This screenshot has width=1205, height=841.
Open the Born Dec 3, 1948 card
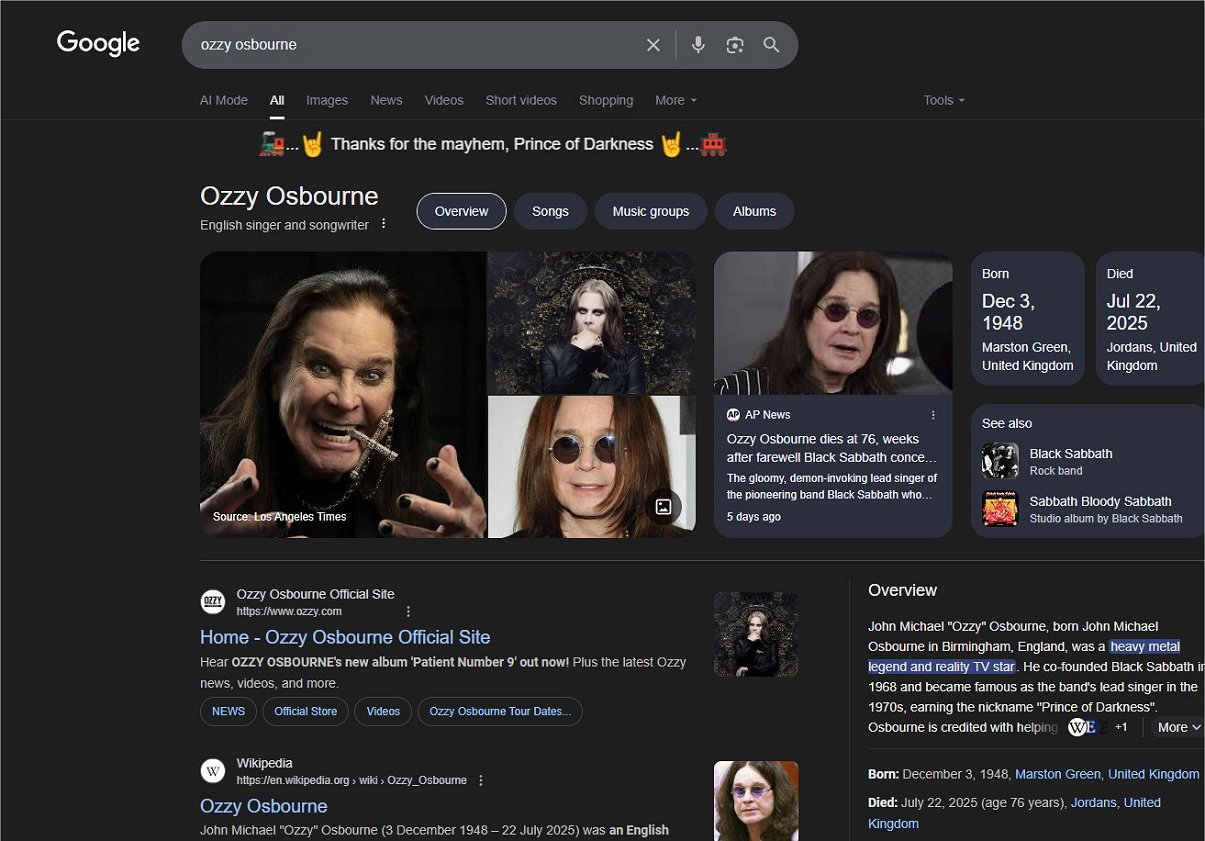(1028, 319)
